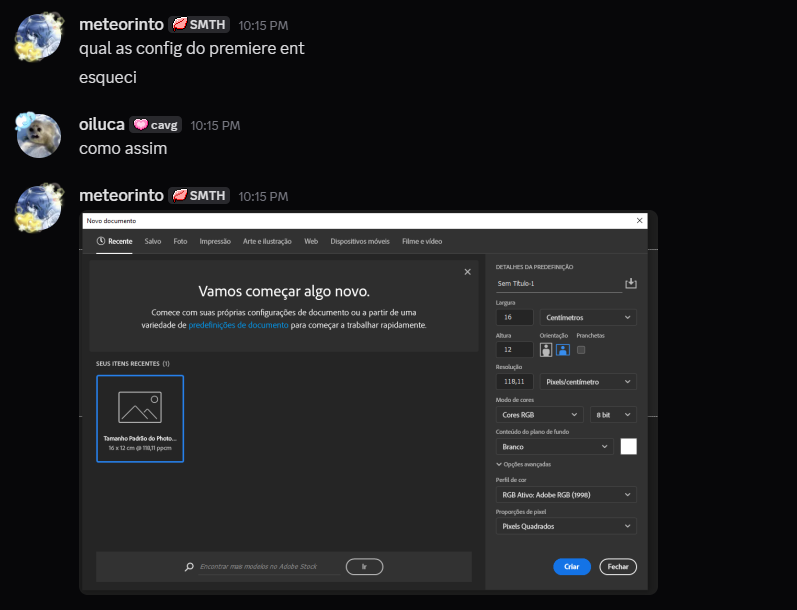Dismiss the 'Vamos começar algo novo' banner
The image size is (797, 610).
(x=468, y=272)
